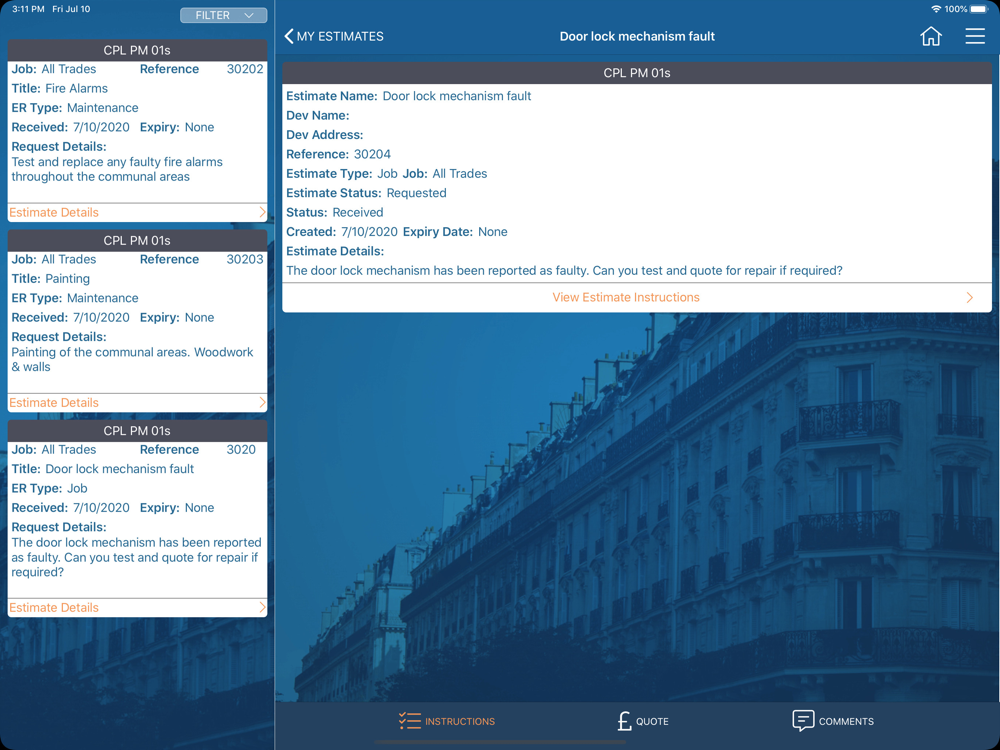Screen dimensions: 1000x750
Task: Switch to the QUOTE tab
Action: pyautogui.click(x=643, y=721)
